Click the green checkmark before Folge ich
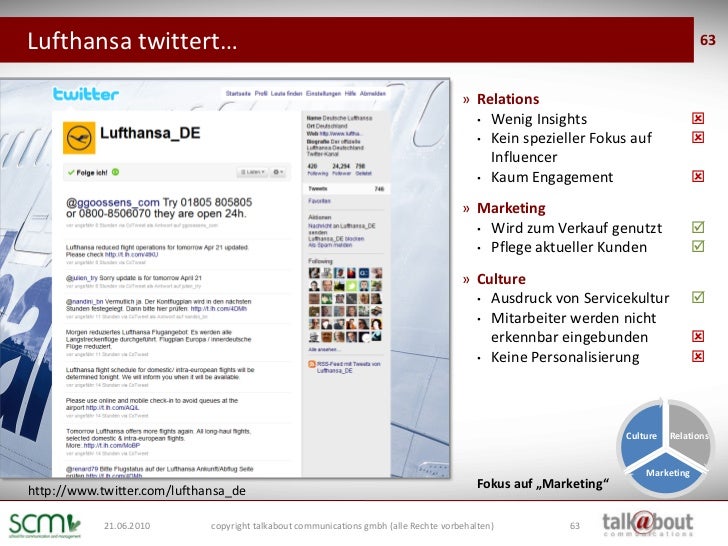This screenshot has height=546, width=728. [71, 172]
